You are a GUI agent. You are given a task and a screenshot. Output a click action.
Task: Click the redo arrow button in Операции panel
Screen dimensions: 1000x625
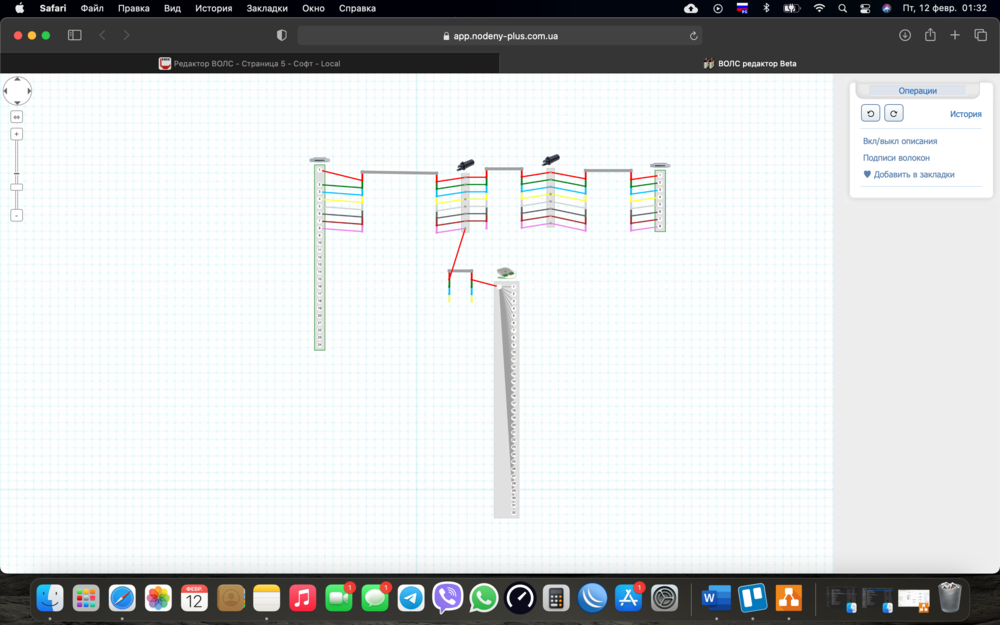(894, 113)
